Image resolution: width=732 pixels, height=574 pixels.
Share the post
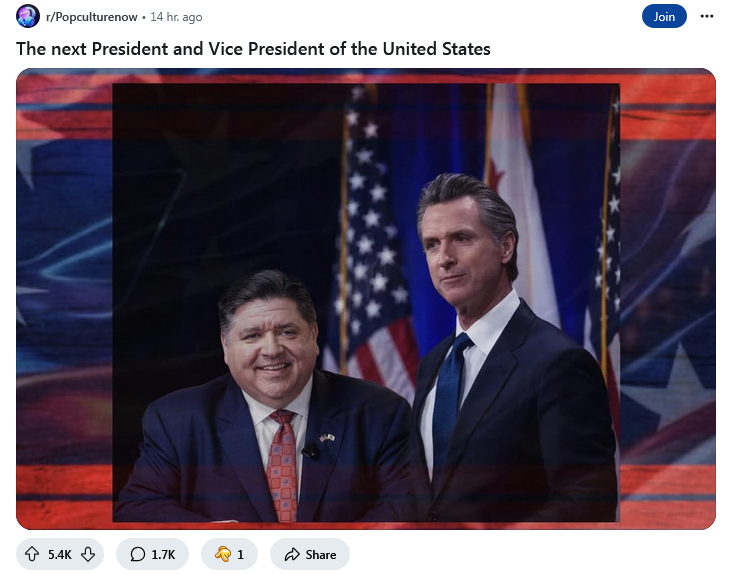pyautogui.click(x=310, y=554)
